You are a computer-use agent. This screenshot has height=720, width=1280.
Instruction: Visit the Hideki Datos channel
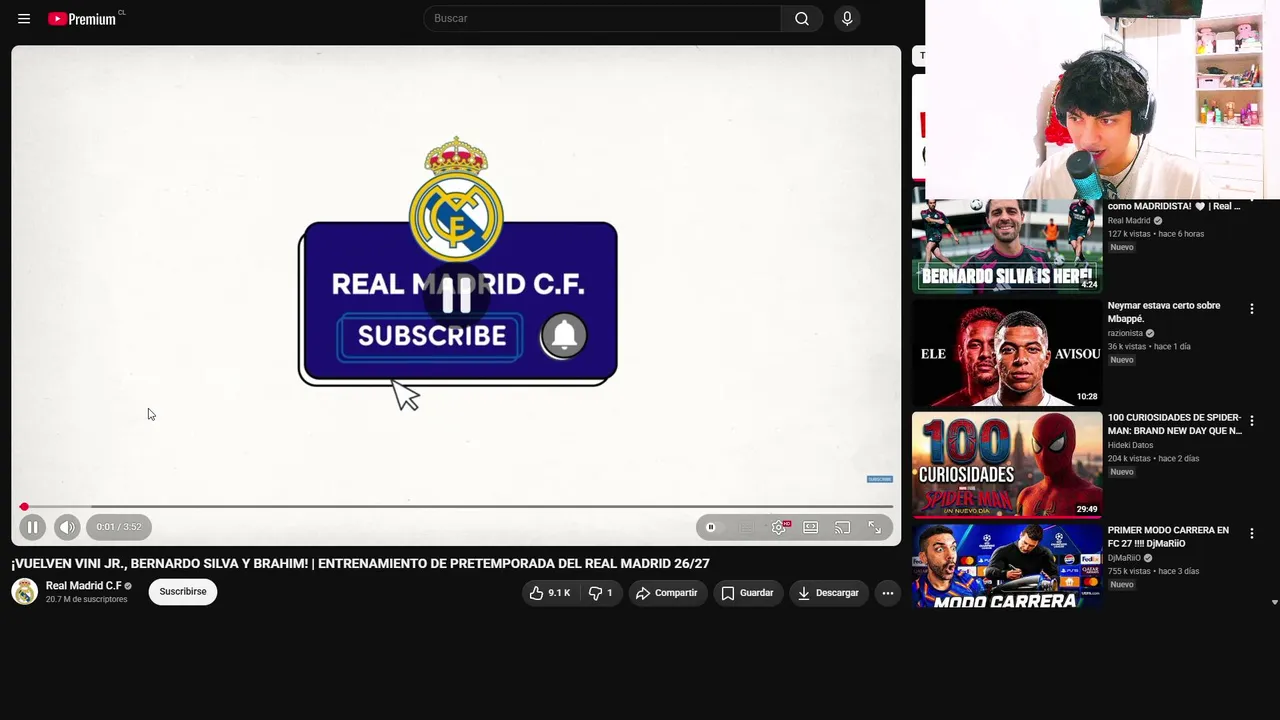(1130, 445)
